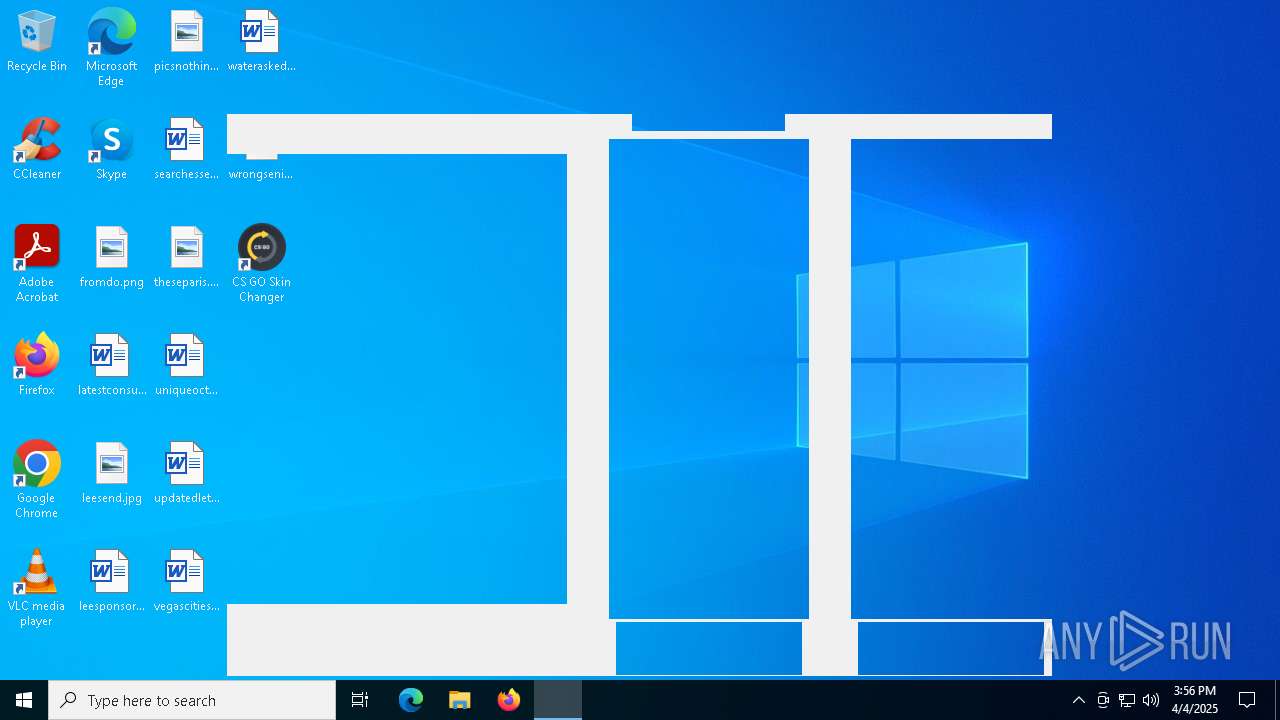Launch the CS GO Skin Changer shortcut
Screen dimensions: 1280x720
pos(261,264)
